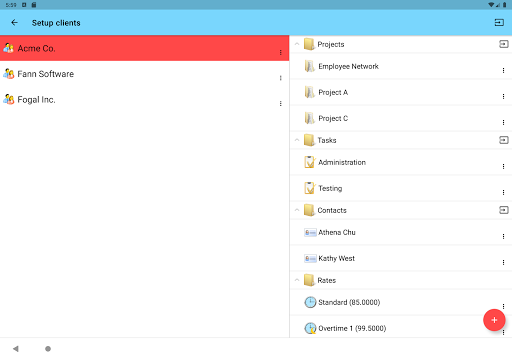Select the Fogal Inc. client
The height and width of the screenshot is (360, 512).
click(144, 99)
